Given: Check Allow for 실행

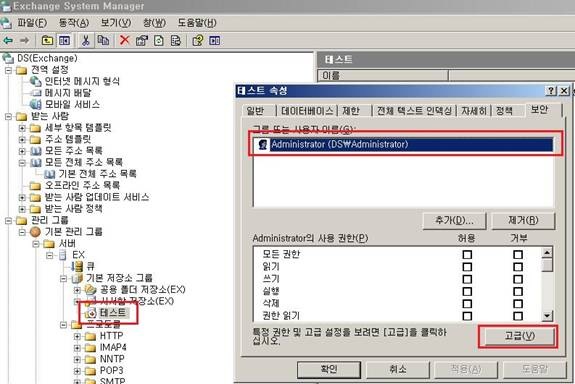Looking at the screenshot, I should 467,292.
